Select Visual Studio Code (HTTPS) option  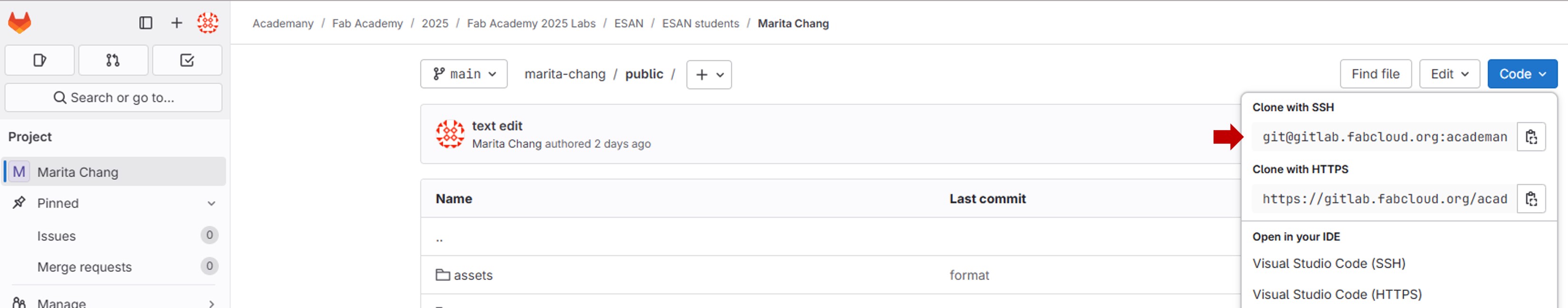[x=1337, y=295]
